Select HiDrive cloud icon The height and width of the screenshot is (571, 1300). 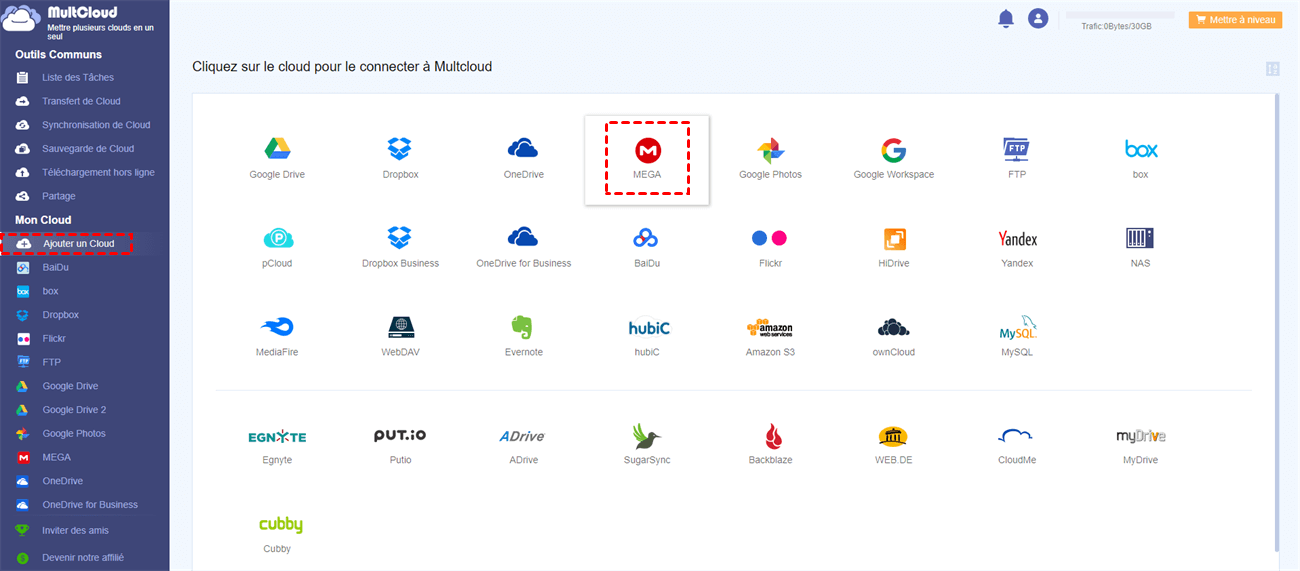pyautogui.click(x=894, y=238)
